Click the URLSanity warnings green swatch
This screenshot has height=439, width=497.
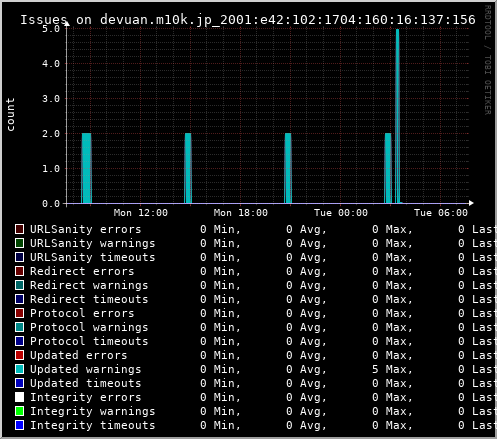19,243
